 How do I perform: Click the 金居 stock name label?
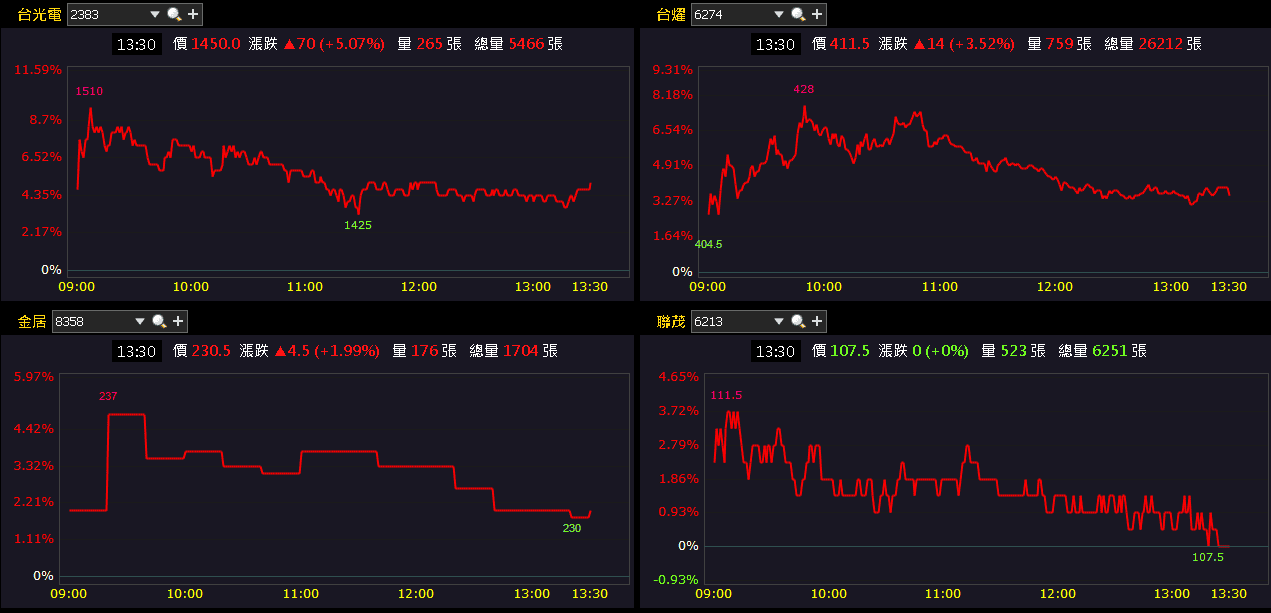[32, 321]
